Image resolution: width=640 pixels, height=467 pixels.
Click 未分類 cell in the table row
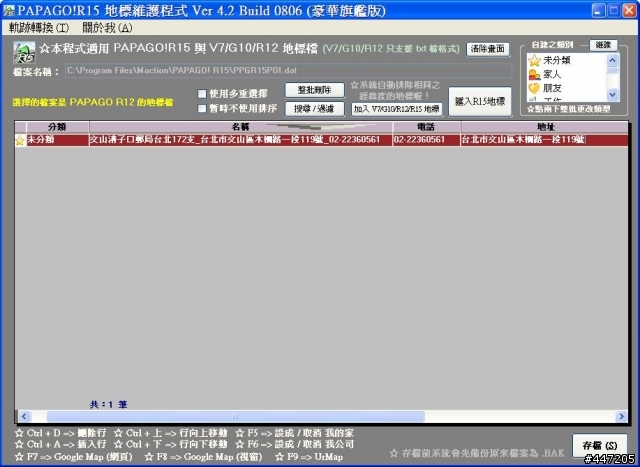[x=58, y=140]
